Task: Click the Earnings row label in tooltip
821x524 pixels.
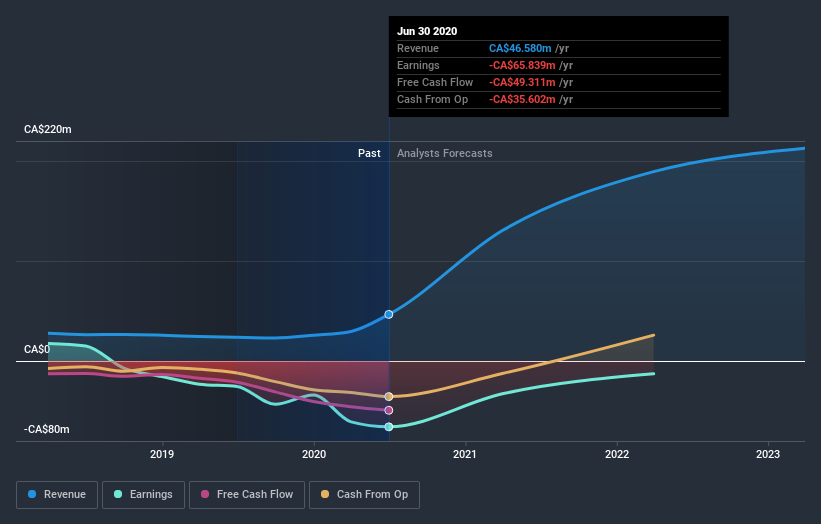Action: [x=418, y=65]
